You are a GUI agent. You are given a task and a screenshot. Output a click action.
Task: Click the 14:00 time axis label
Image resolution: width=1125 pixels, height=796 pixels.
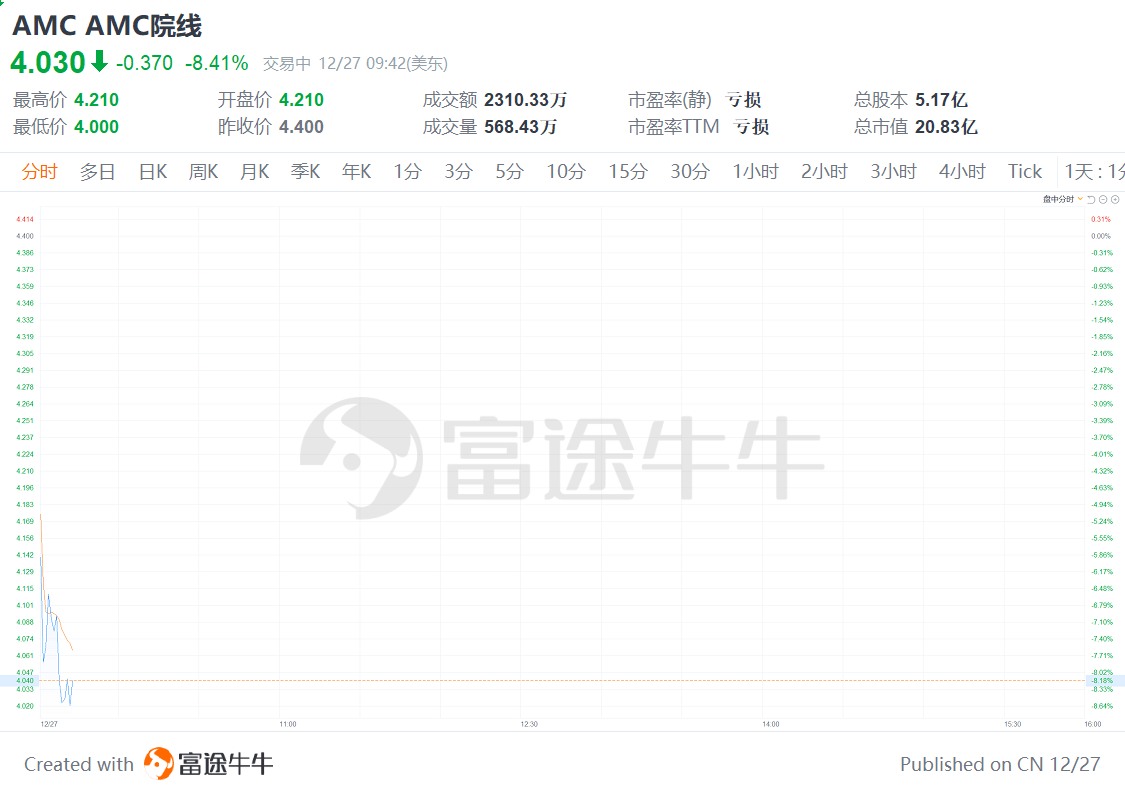(x=771, y=724)
